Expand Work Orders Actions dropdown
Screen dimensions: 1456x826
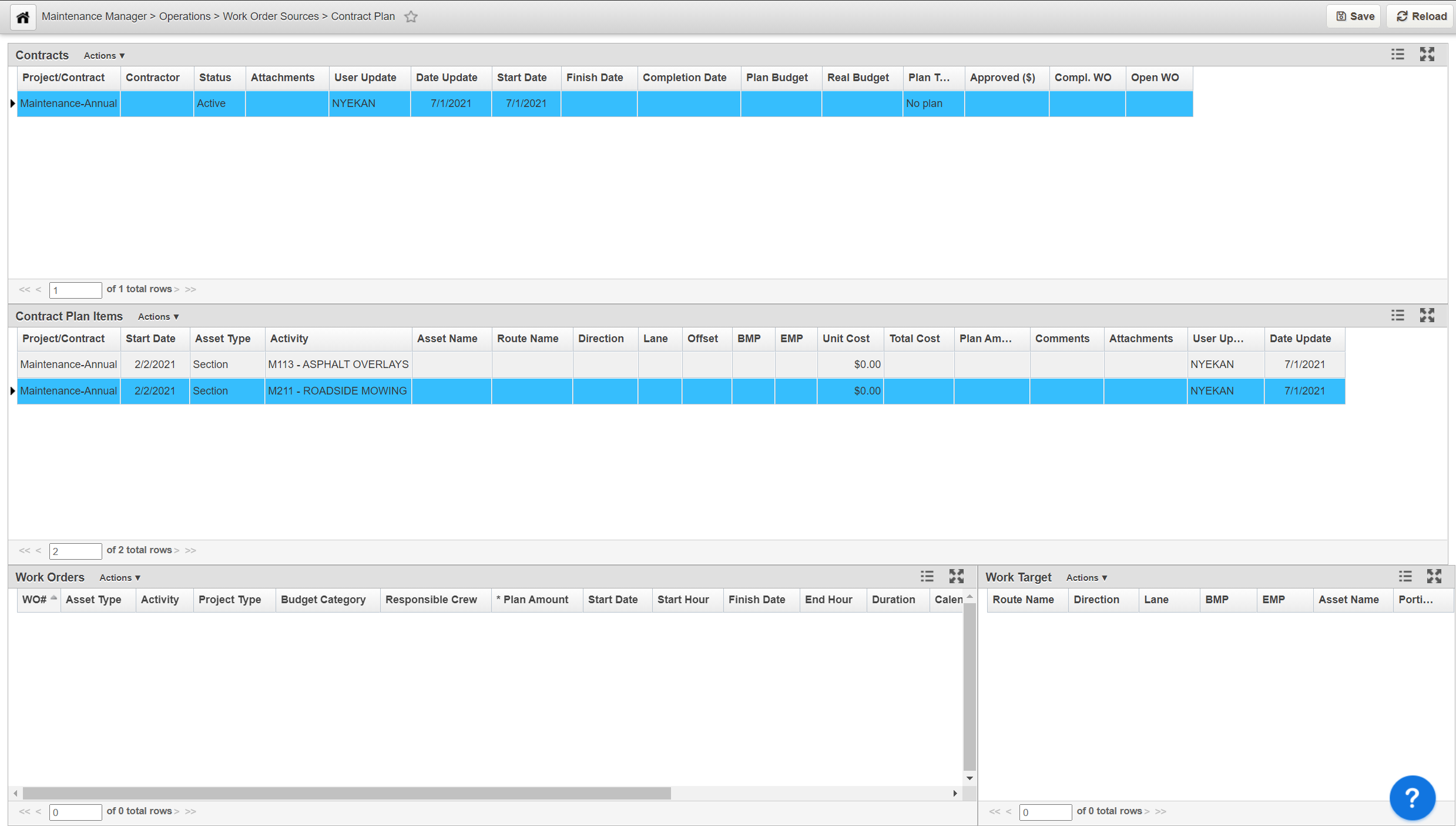[x=119, y=578]
